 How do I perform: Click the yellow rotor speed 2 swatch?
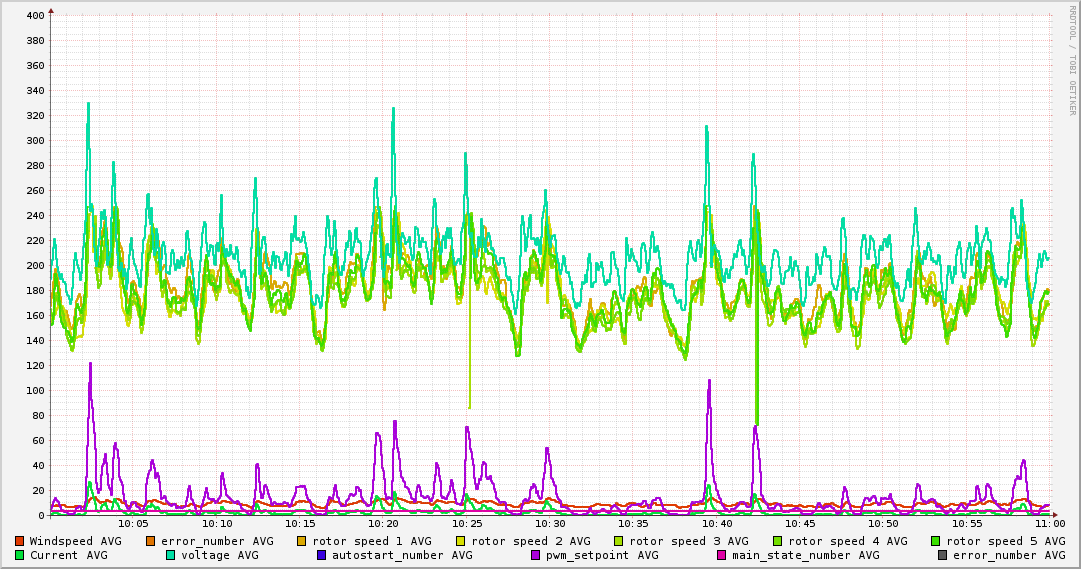[461, 541]
